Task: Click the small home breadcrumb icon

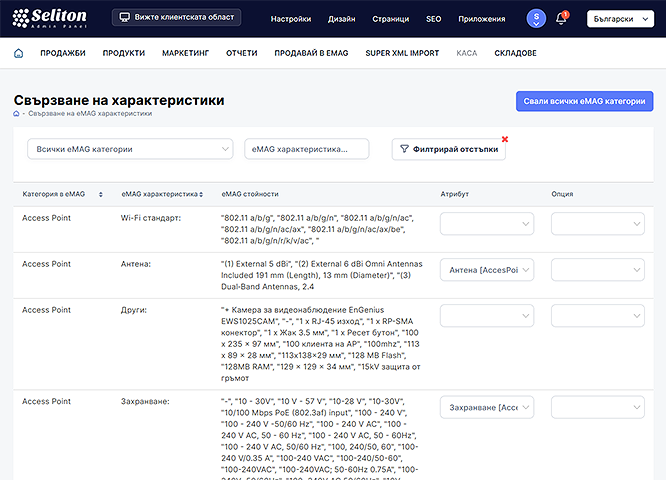Action: click(x=17, y=114)
